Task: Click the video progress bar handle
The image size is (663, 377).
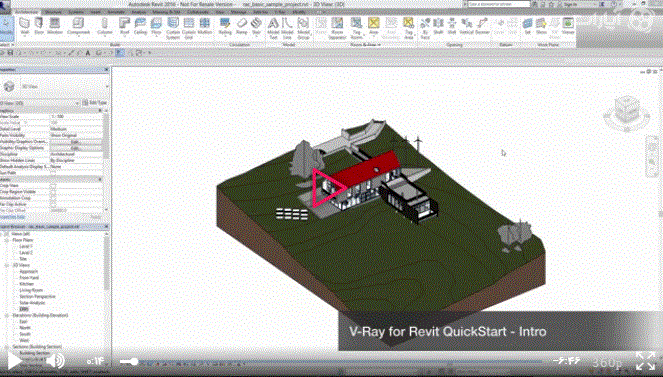Action: [x=134, y=362]
